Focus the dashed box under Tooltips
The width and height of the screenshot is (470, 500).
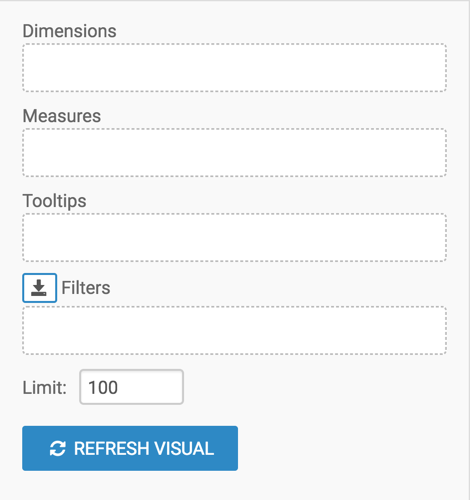(235, 237)
